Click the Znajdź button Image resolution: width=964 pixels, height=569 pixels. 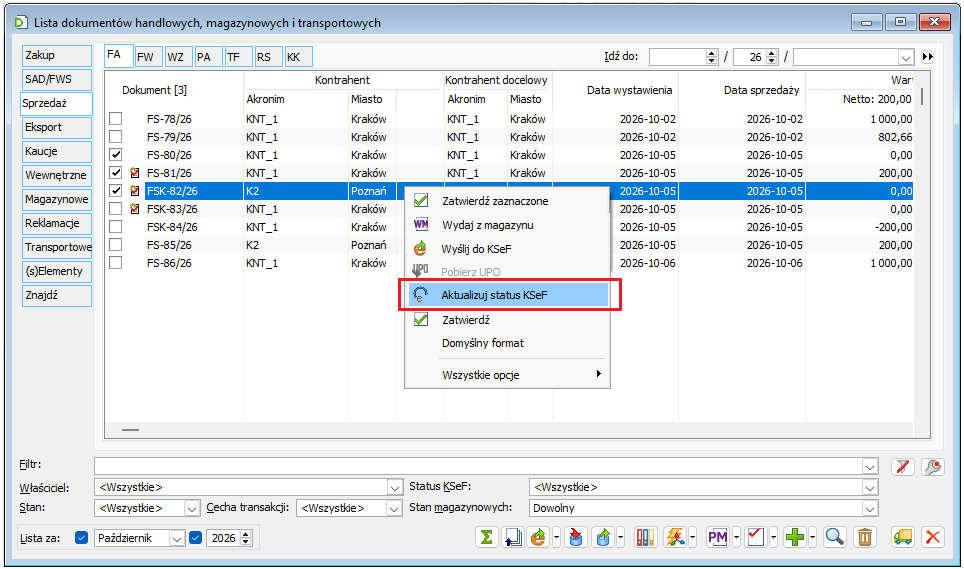click(57, 296)
